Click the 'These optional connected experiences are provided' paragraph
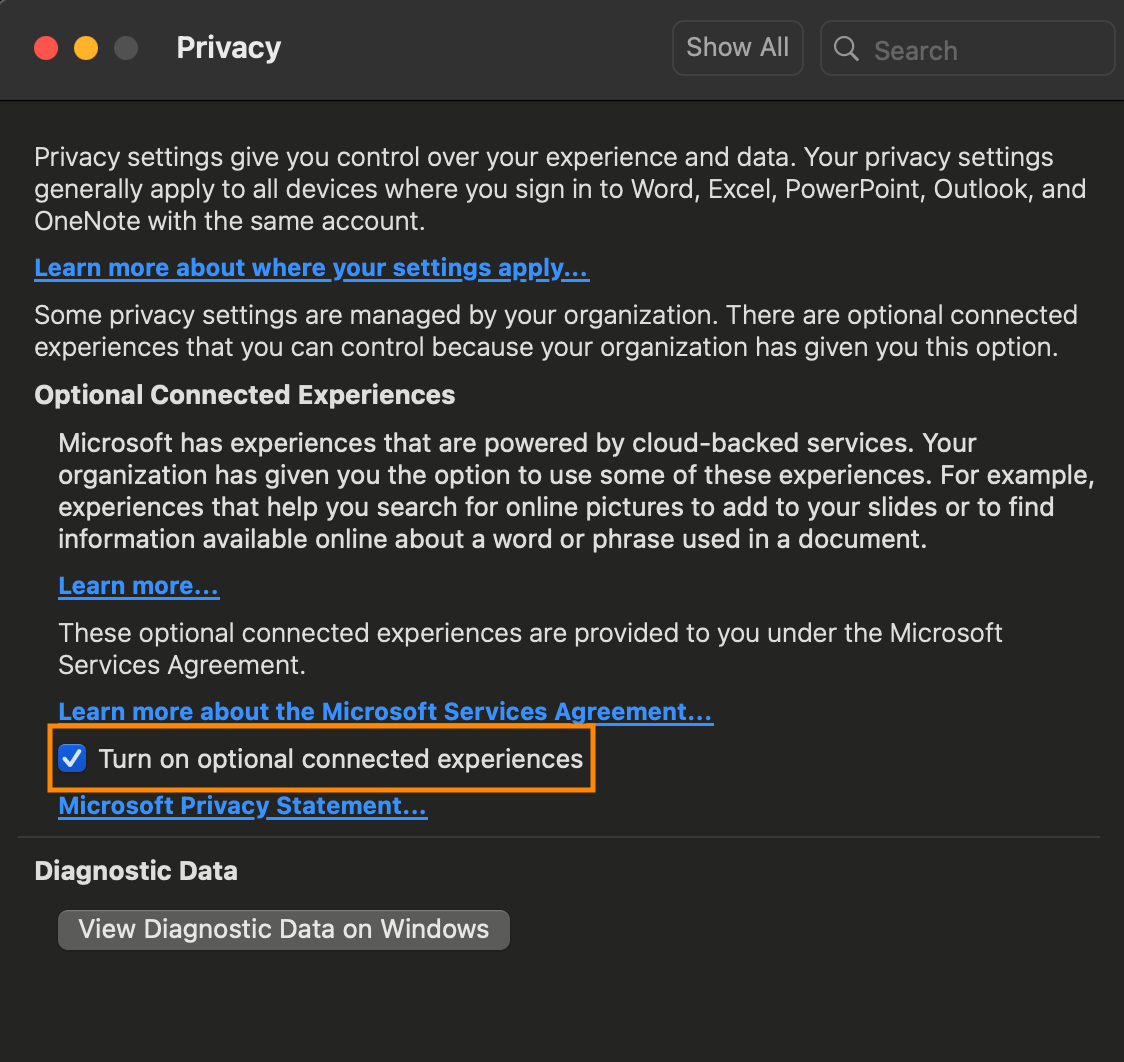Image resolution: width=1124 pixels, height=1062 pixels. coord(530,648)
